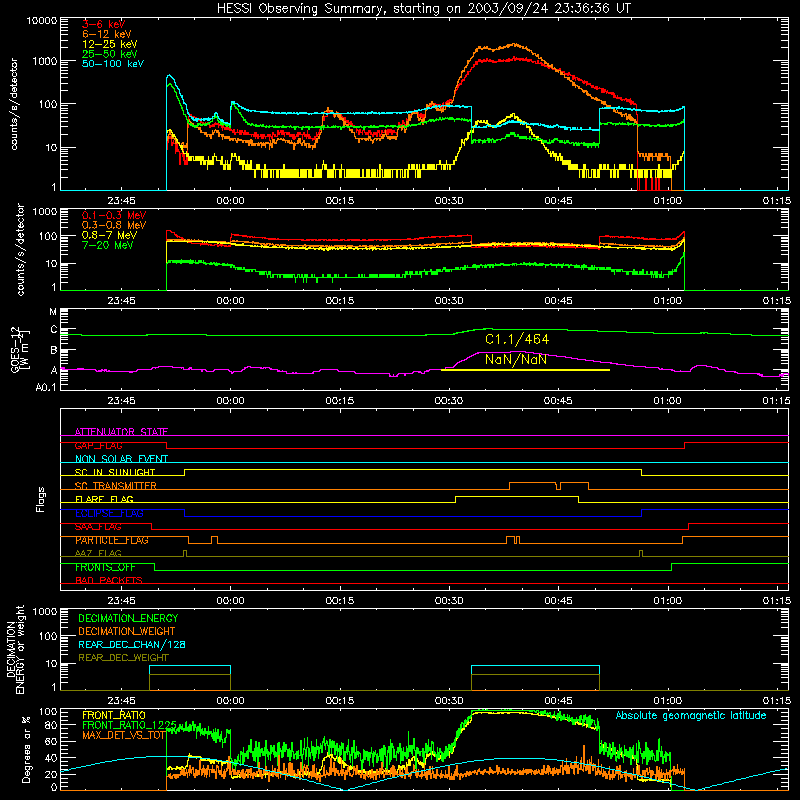Click the 0.3-0.8 MeV legend label
The width and height of the screenshot is (800, 800).
114,225
